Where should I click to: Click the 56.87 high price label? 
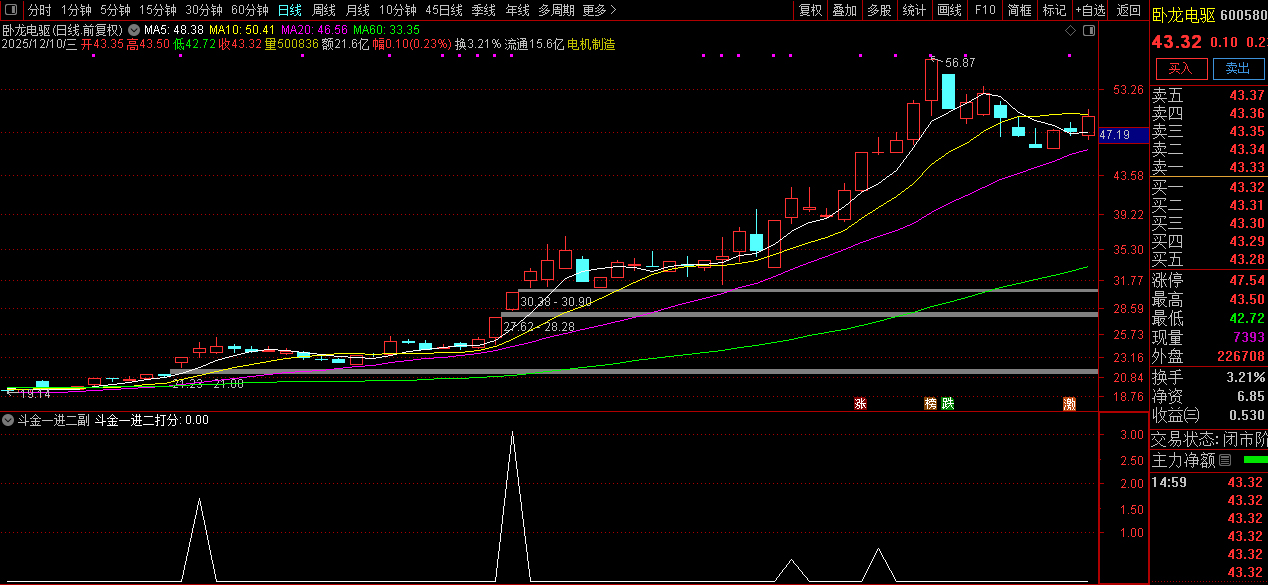coord(959,62)
